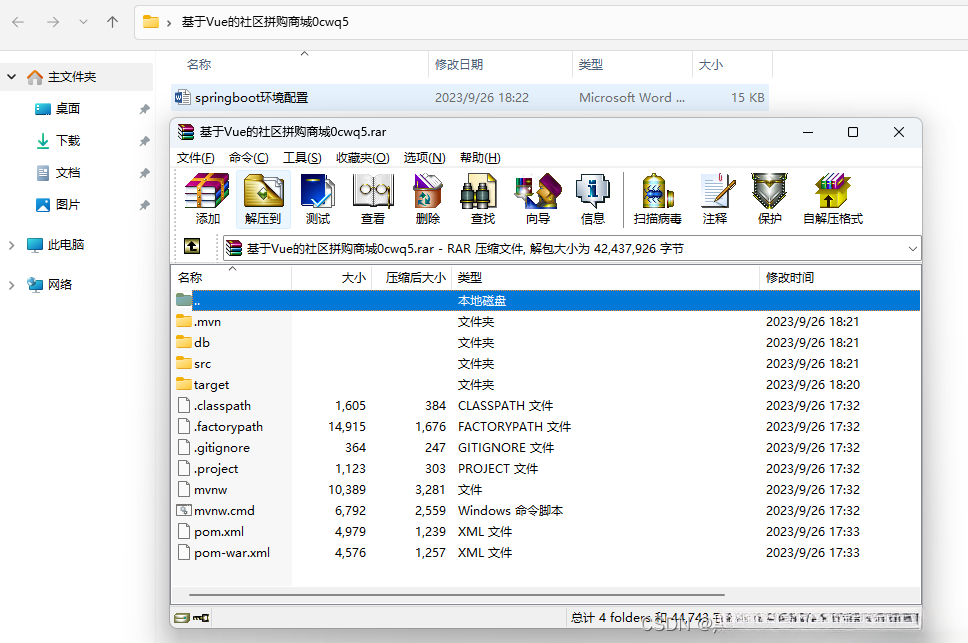This screenshot has height=643, width=968.
Task: Select the target folder row
Action: pos(547,384)
